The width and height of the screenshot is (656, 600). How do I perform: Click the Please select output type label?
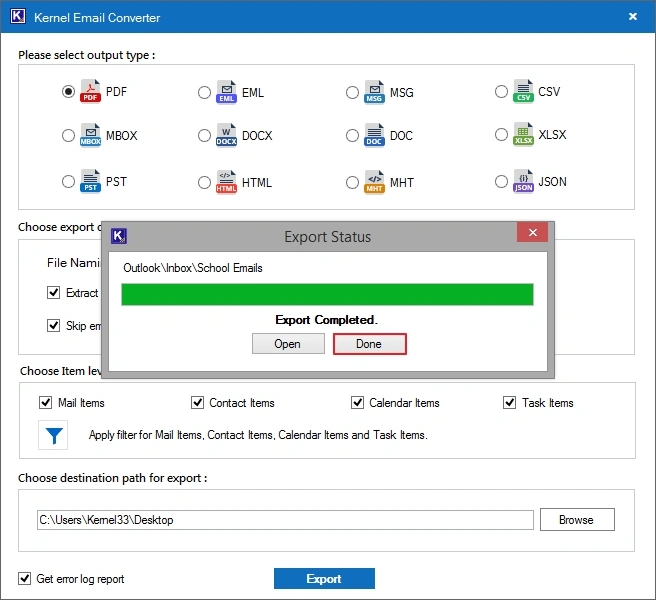pos(87,55)
